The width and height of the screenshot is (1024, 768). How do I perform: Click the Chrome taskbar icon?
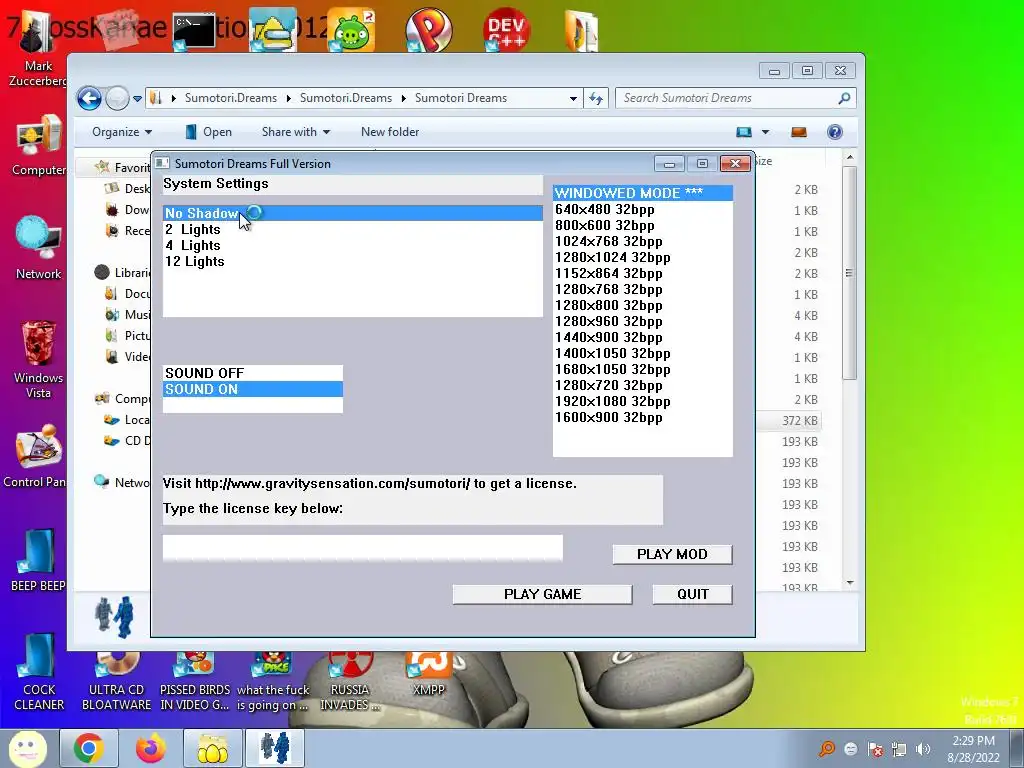point(89,748)
